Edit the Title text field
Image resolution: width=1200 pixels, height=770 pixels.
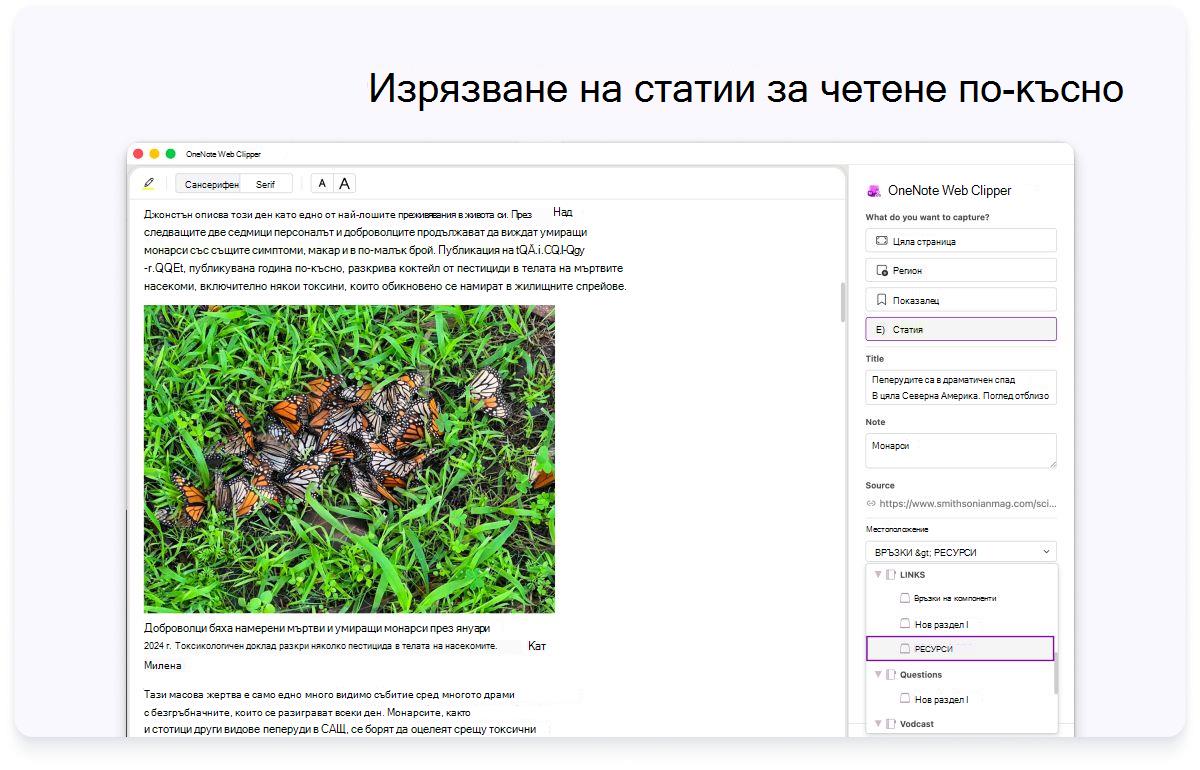point(961,387)
